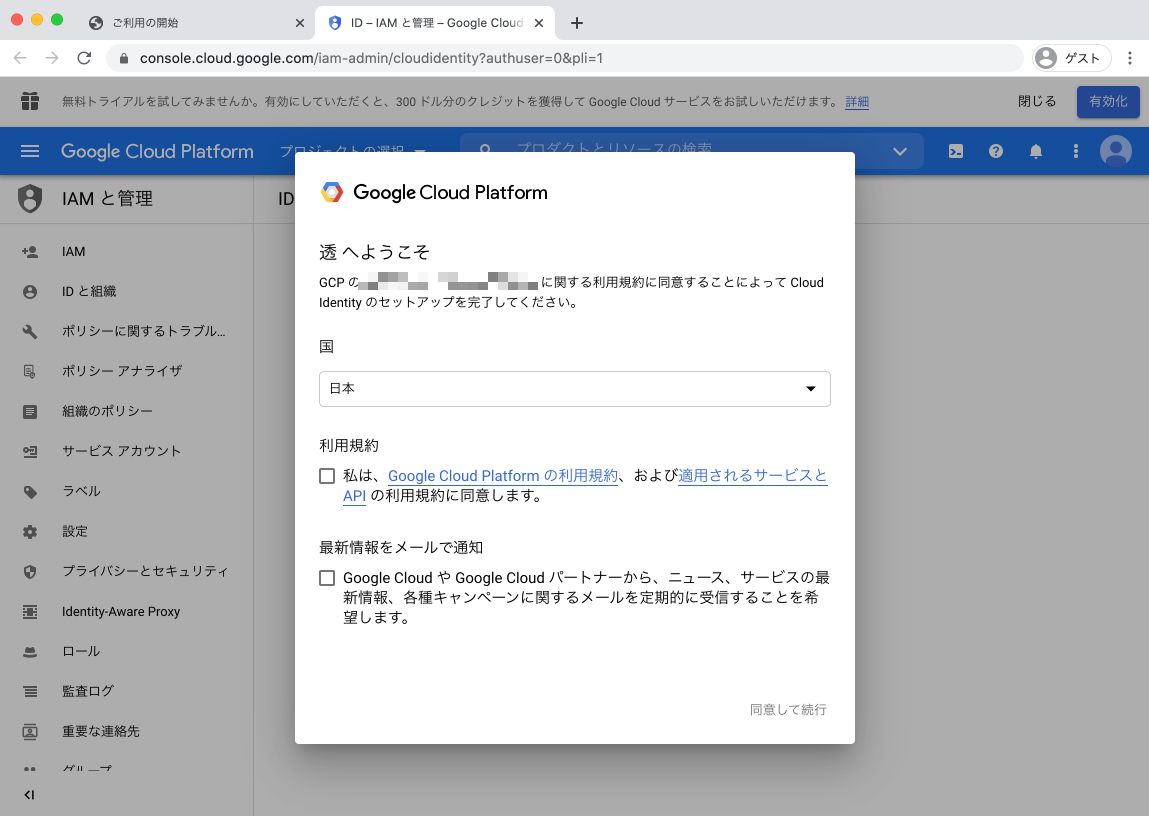
Task: Open the project selector dropdown
Action: point(352,152)
